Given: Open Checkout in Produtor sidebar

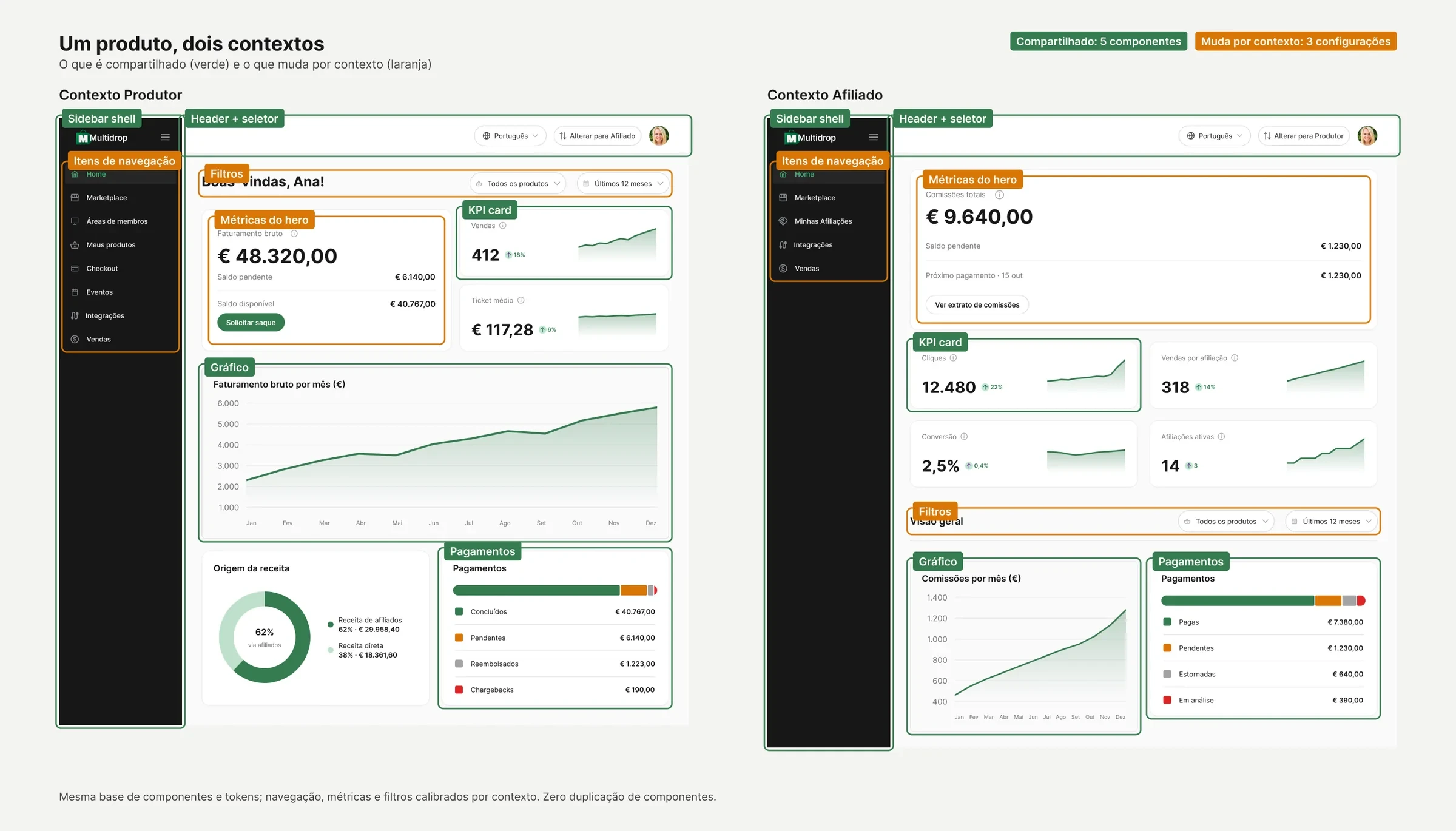Looking at the screenshot, I should click(120, 269).
